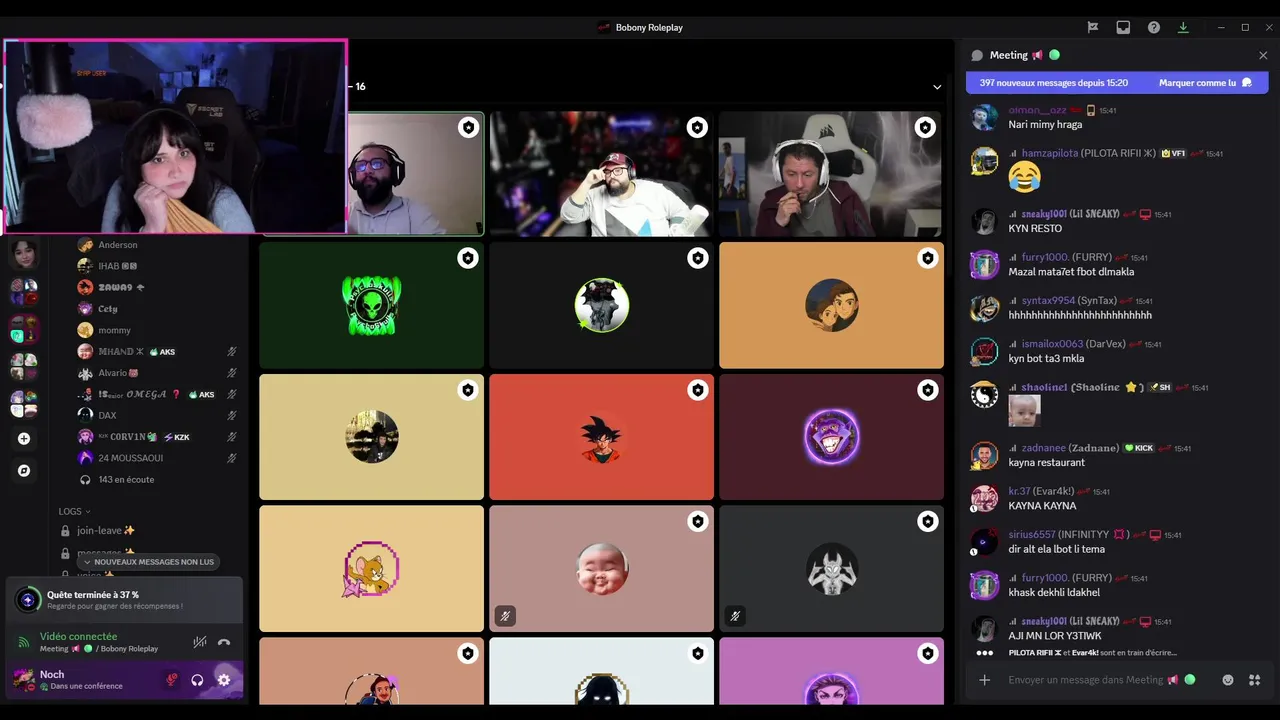Select the Goku avatar participant tile
This screenshot has width=1280, height=720.
point(601,437)
